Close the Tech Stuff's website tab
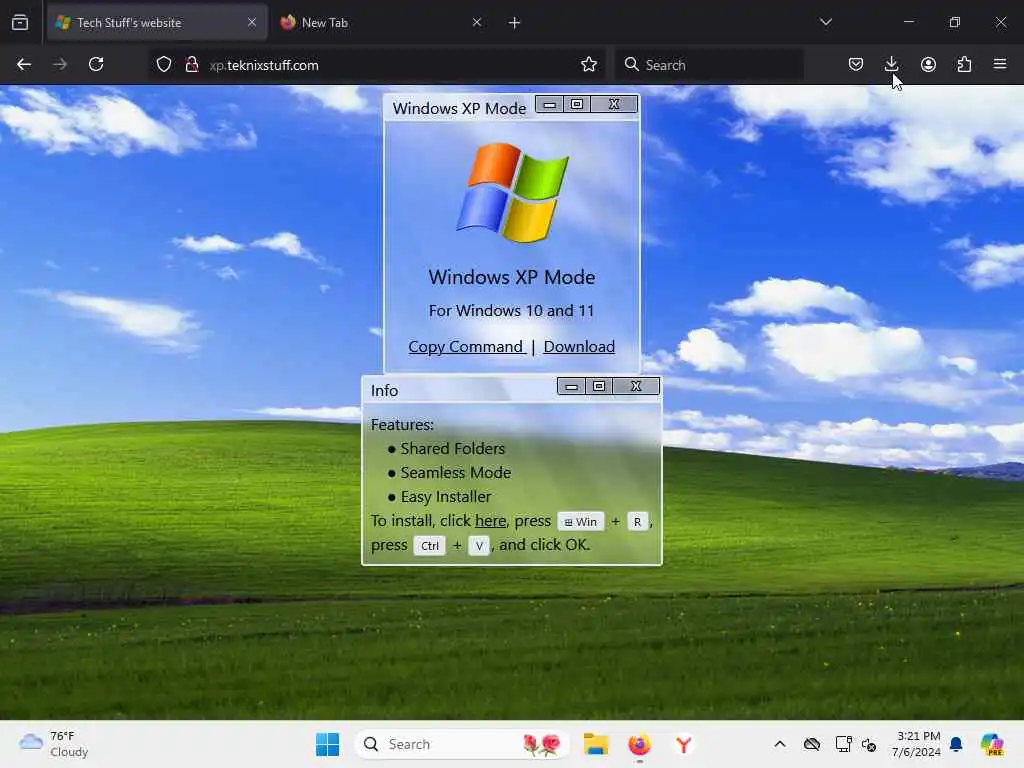The width and height of the screenshot is (1024, 768). pos(252,22)
